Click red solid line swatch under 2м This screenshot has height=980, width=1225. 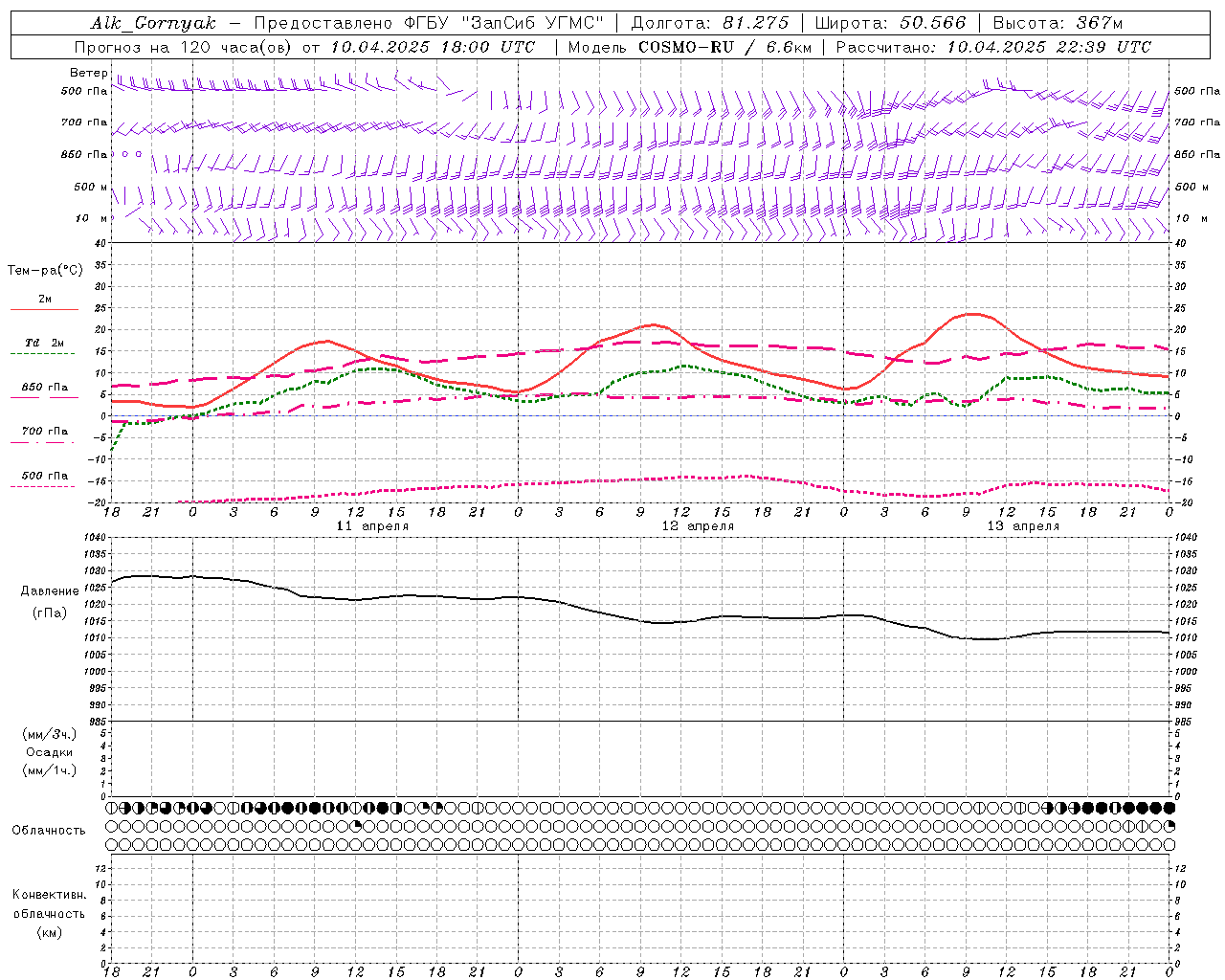pos(44,310)
